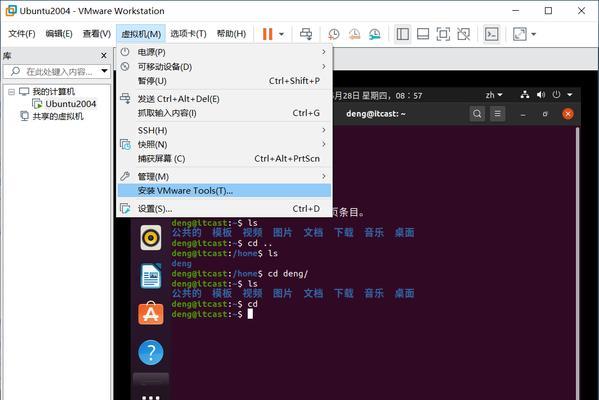Open the console view icon

(x=492, y=34)
